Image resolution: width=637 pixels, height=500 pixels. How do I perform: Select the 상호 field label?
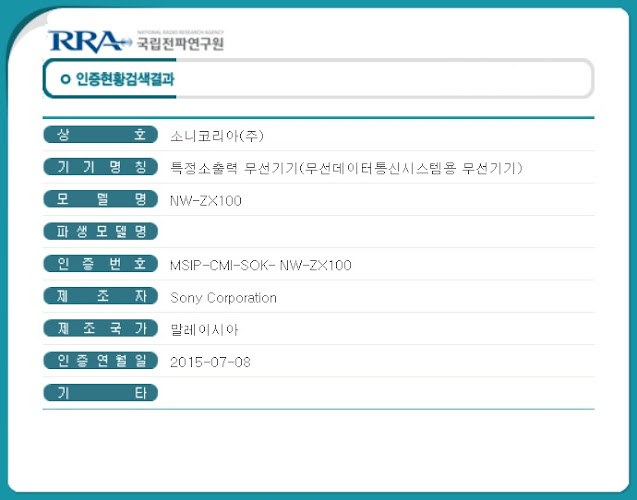[100, 134]
